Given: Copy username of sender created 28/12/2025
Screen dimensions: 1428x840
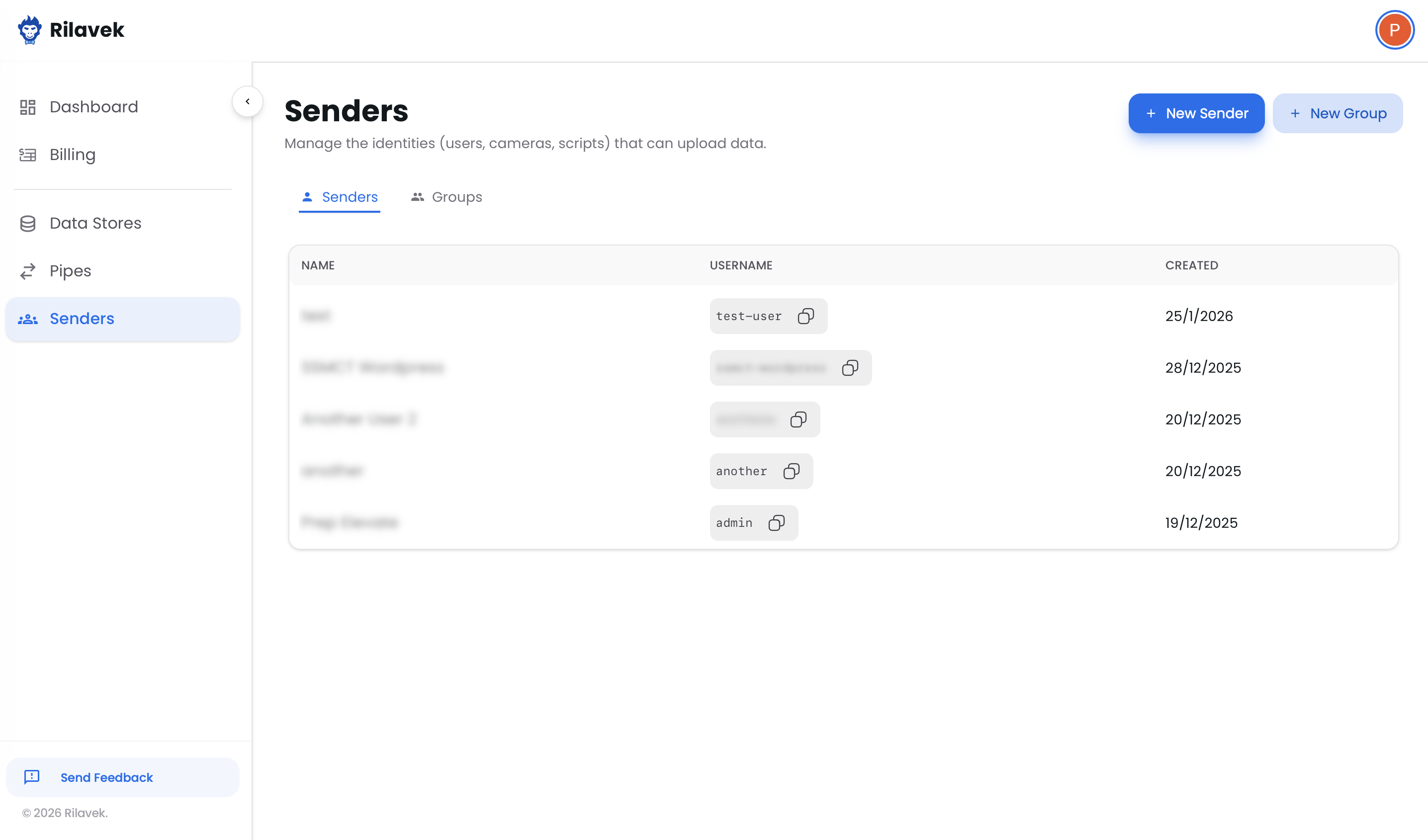Looking at the screenshot, I should [850, 368].
